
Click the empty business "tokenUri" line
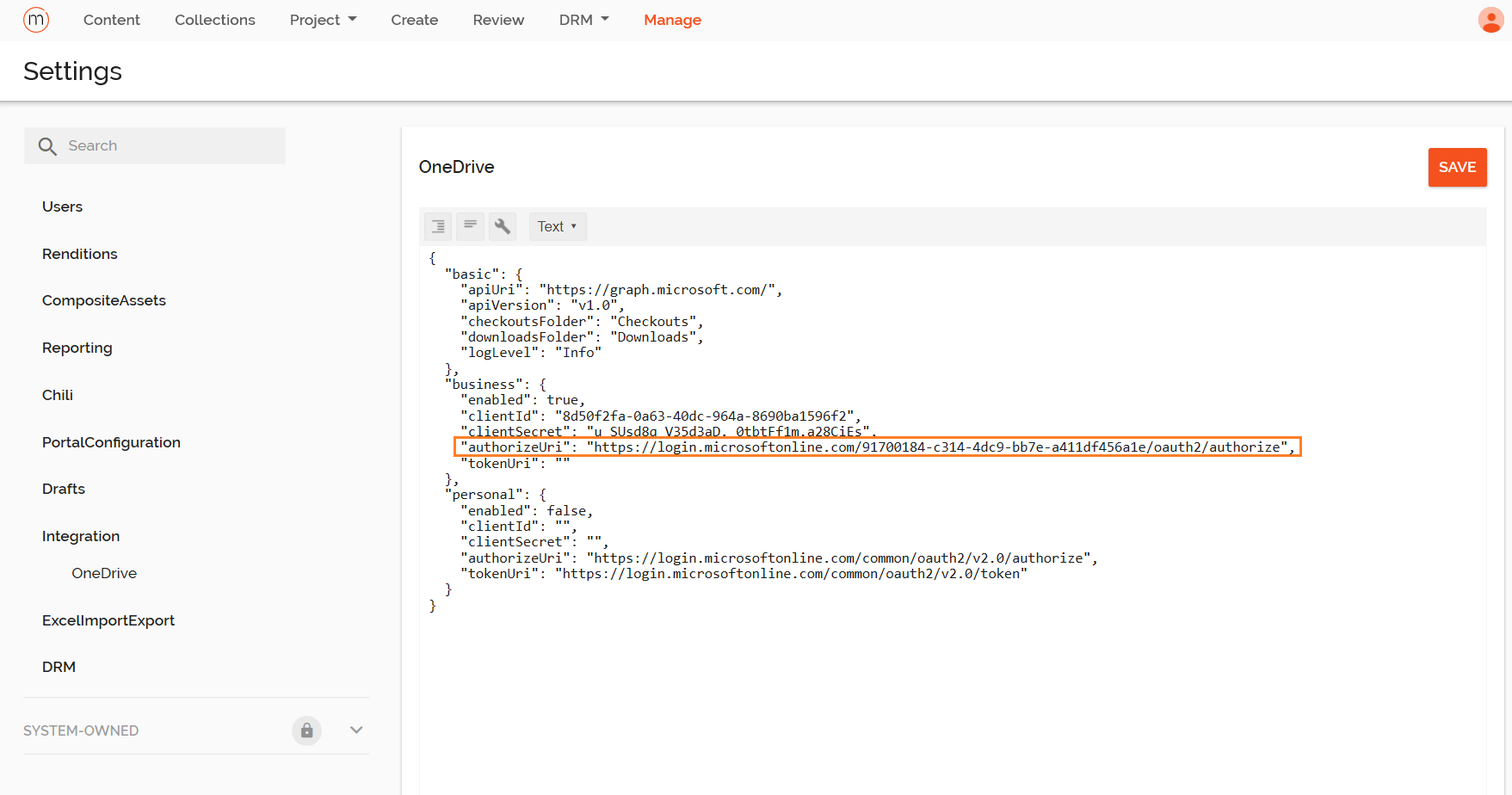coord(515,464)
